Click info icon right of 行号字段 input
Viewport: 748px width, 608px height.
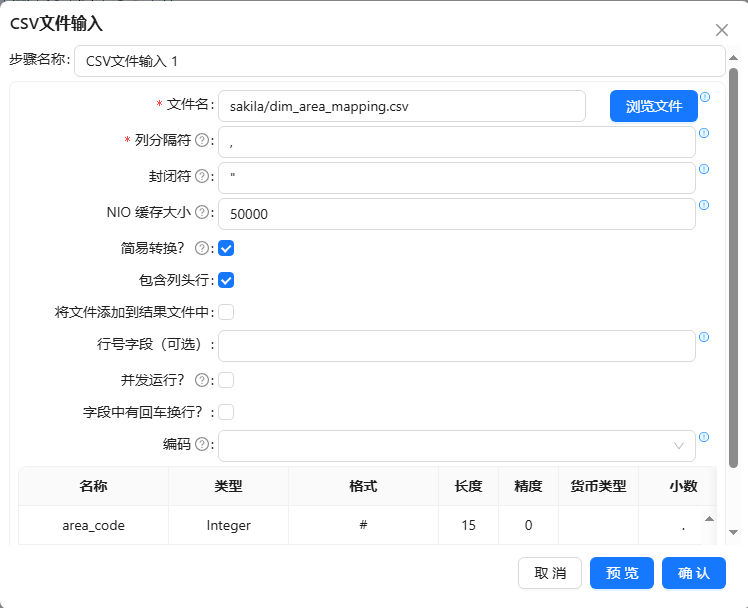coord(704,337)
